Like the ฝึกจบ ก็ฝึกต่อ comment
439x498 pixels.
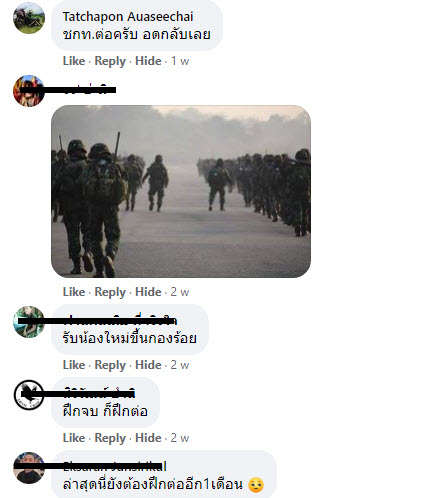tap(74, 438)
